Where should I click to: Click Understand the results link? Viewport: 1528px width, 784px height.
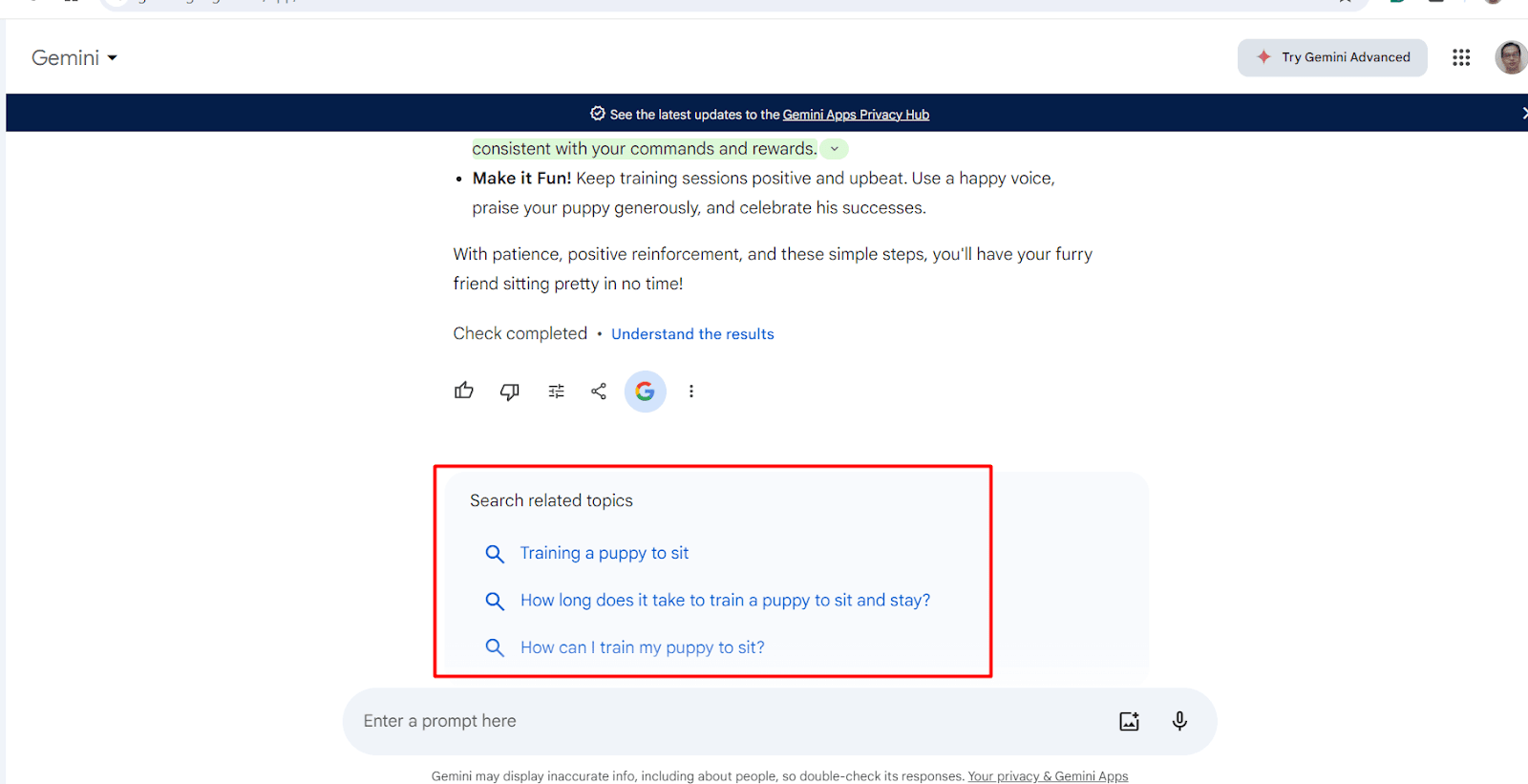pyautogui.click(x=692, y=334)
